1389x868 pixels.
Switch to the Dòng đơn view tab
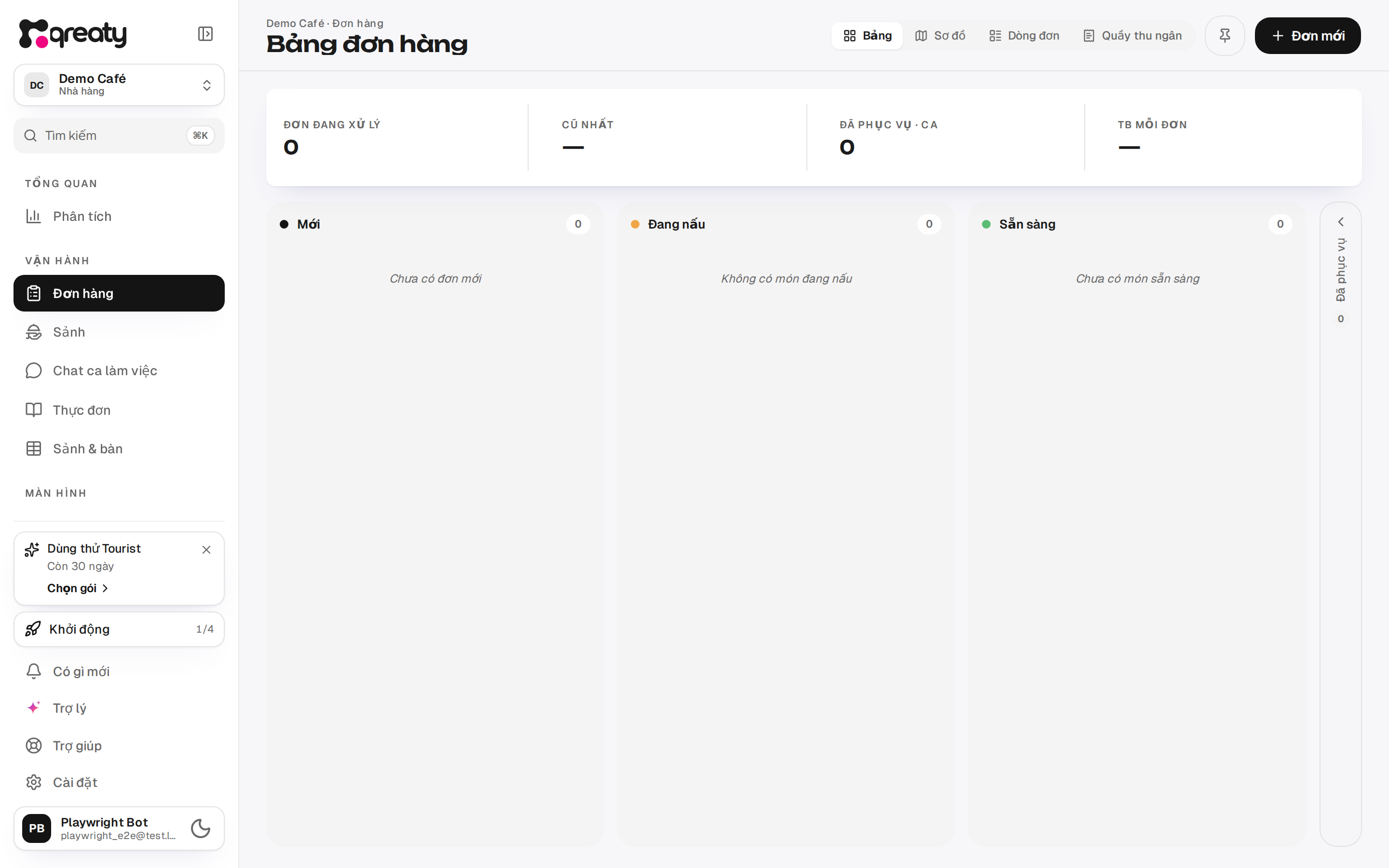point(1024,36)
